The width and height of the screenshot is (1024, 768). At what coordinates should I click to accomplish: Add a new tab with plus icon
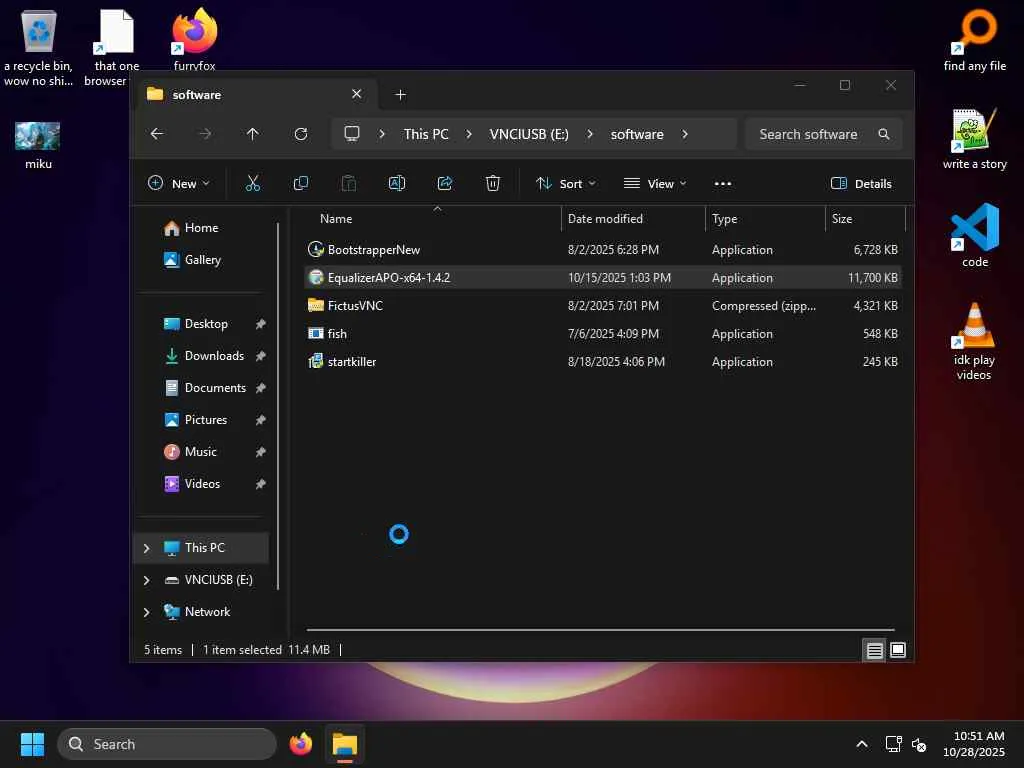(401, 95)
